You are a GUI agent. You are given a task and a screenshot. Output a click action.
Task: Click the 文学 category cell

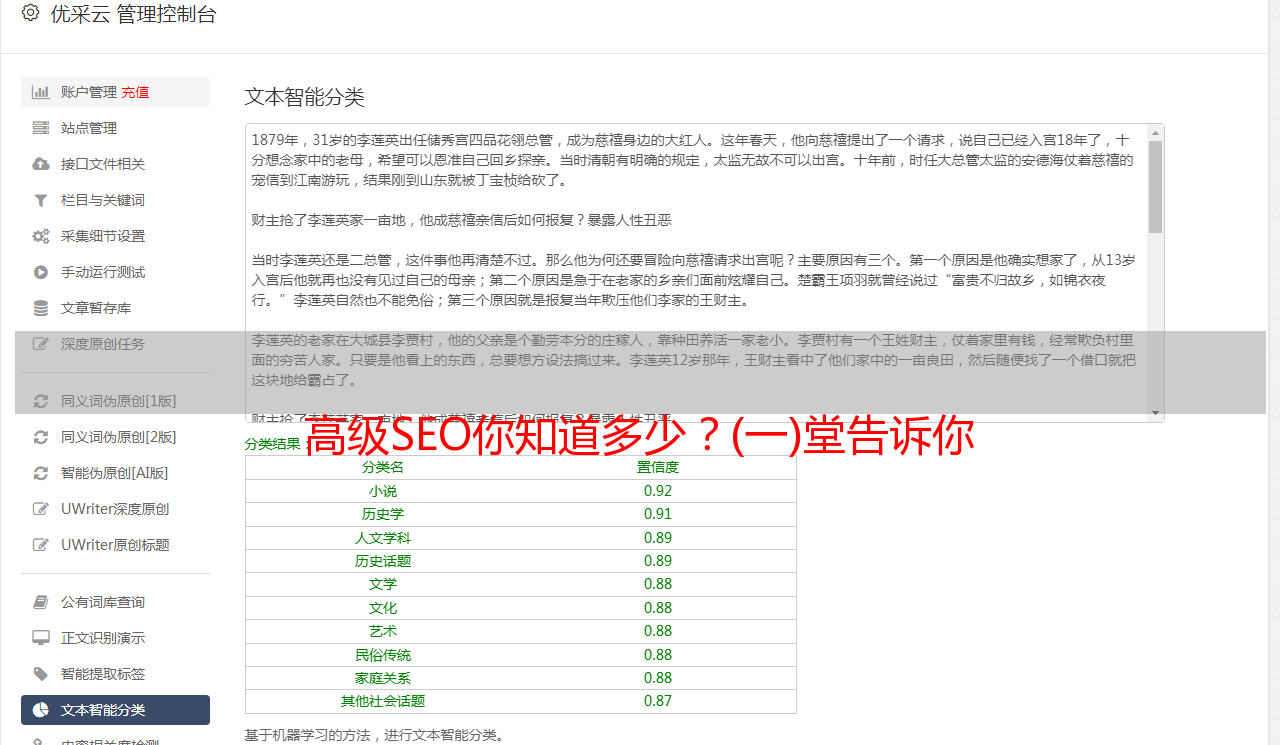pyautogui.click(x=383, y=584)
